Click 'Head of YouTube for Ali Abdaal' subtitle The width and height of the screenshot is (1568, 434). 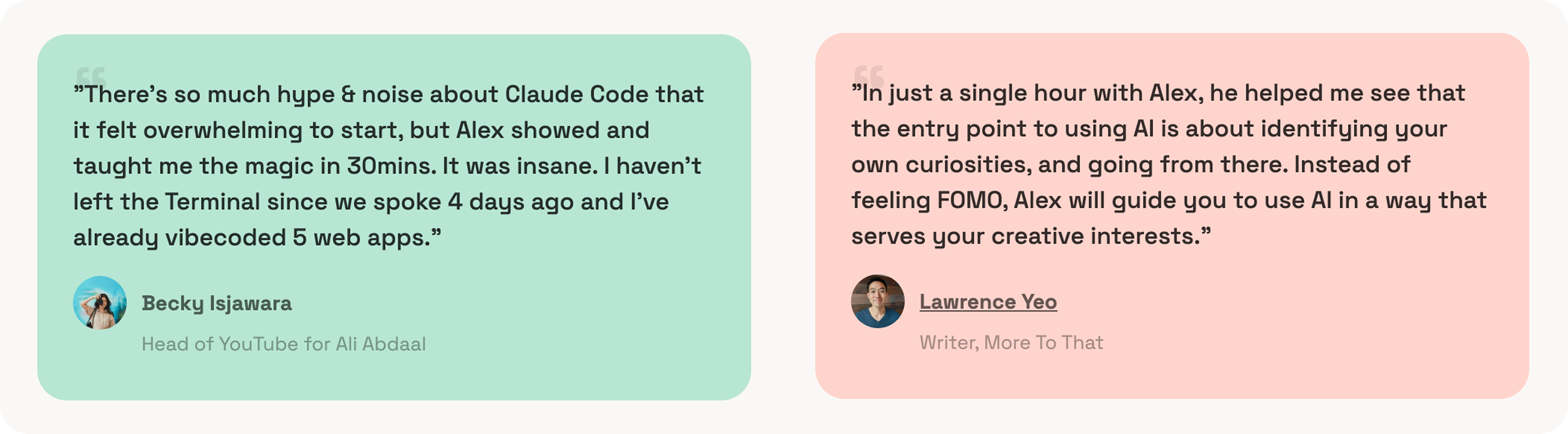284,344
